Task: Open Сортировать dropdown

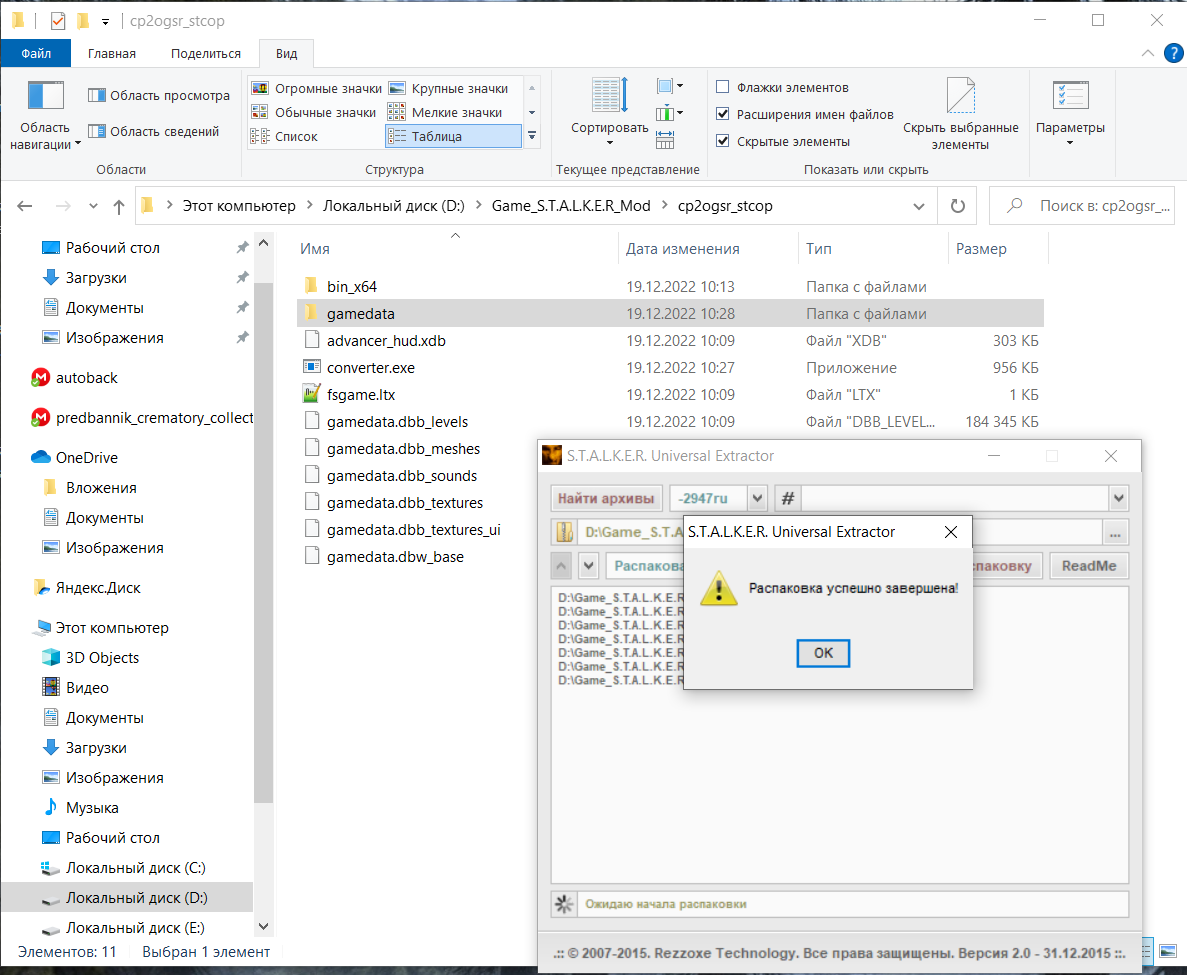Action: (x=609, y=113)
